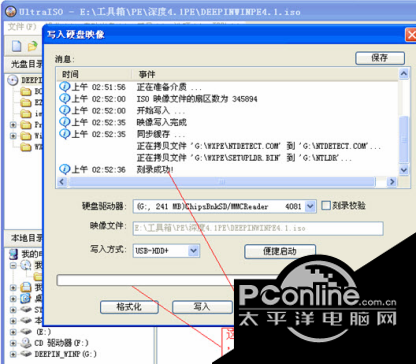Expand the Wi folder in disc tree

pyautogui.click(x=13, y=136)
